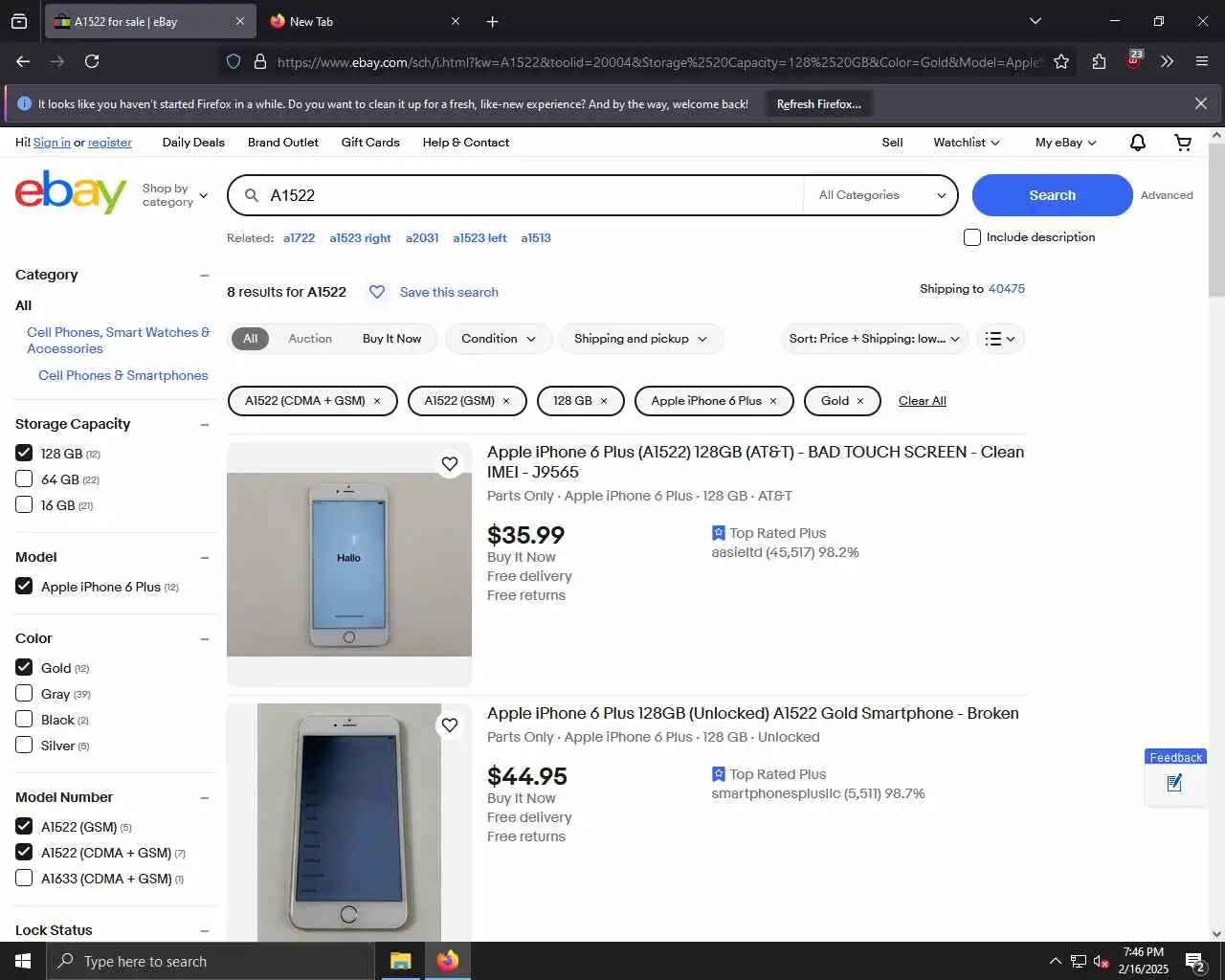Open the Watchlist dropdown
Screen dimensions: 1225x980
pyautogui.click(x=967, y=143)
